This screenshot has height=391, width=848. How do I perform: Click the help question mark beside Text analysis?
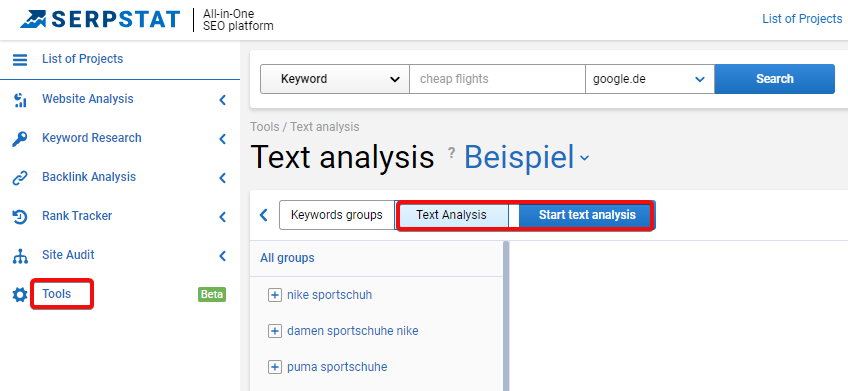[452, 153]
